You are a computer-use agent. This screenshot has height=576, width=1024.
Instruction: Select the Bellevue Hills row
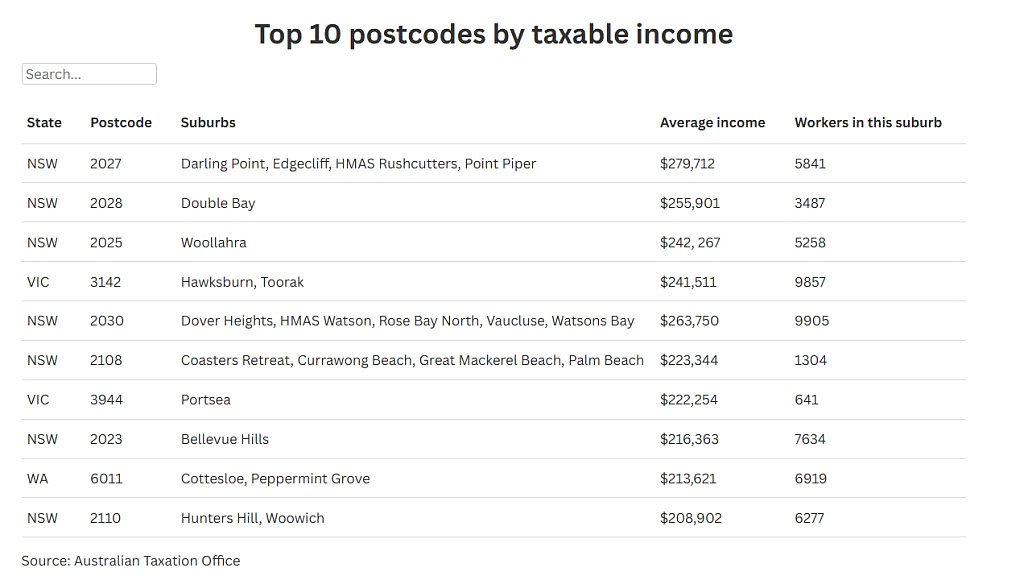(x=494, y=439)
